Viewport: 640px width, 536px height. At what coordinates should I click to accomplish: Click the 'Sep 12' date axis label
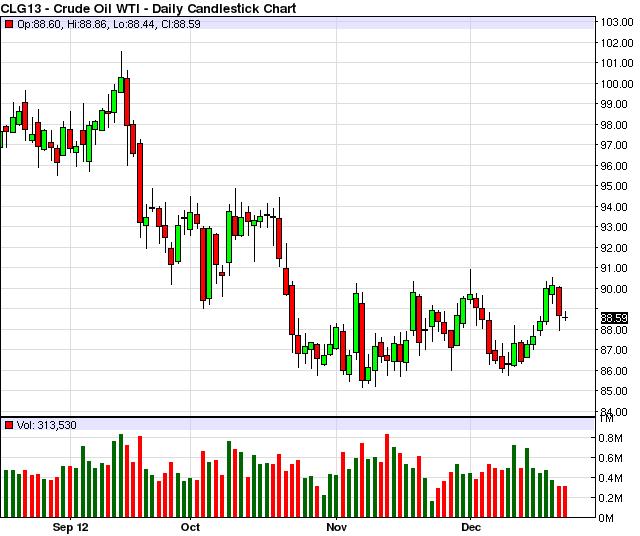point(70,527)
